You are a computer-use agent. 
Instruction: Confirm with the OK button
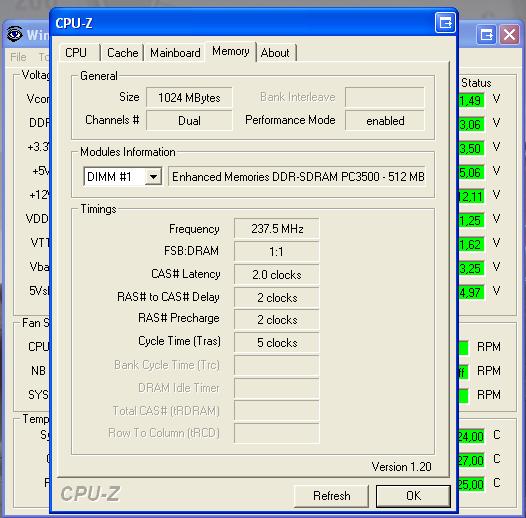(413, 496)
